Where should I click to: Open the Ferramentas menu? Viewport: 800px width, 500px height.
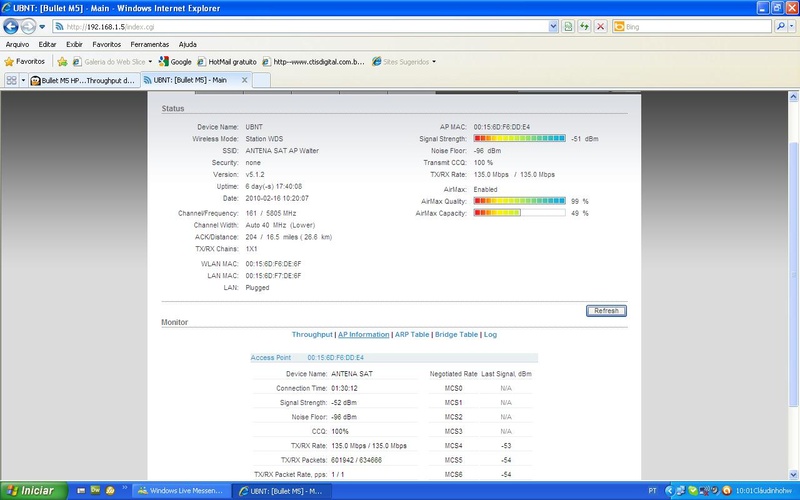149,44
